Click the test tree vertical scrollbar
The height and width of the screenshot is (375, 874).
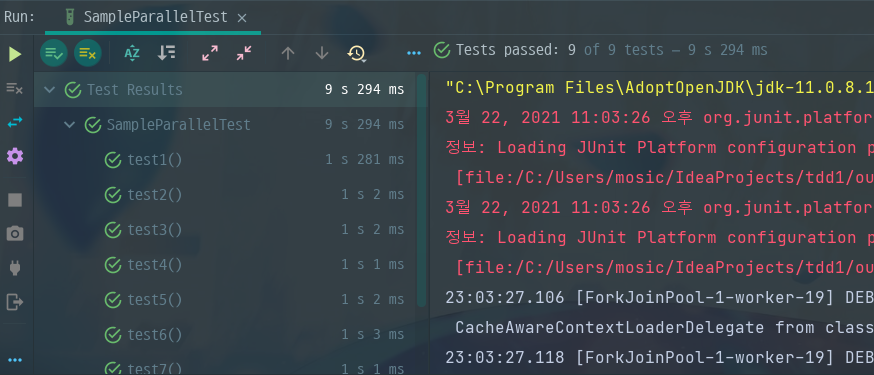pos(421,189)
